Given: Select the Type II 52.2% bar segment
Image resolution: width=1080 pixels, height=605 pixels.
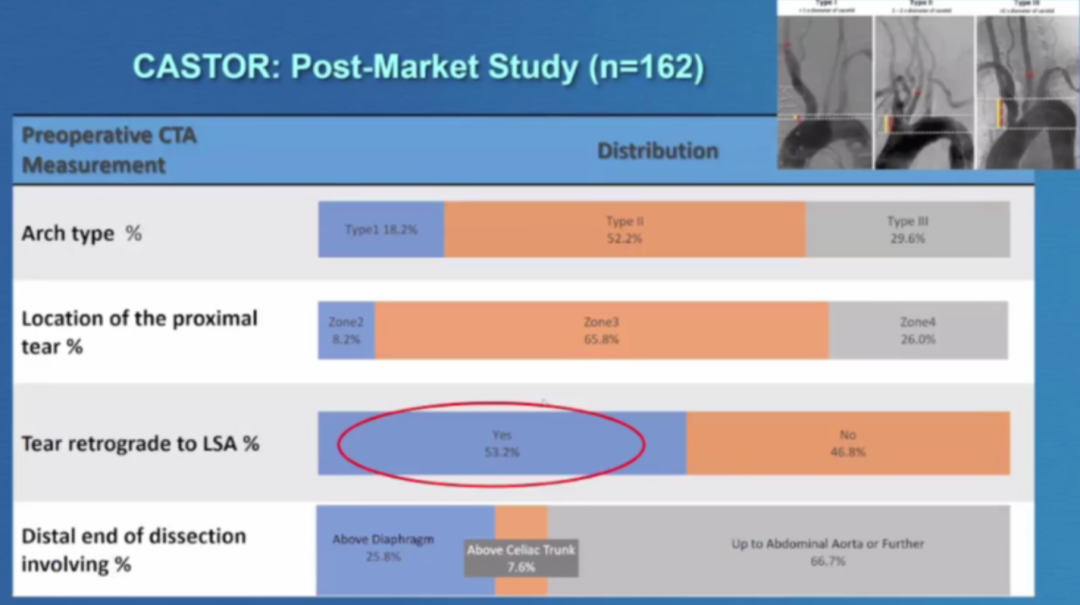Looking at the screenshot, I should [x=624, y=229].
